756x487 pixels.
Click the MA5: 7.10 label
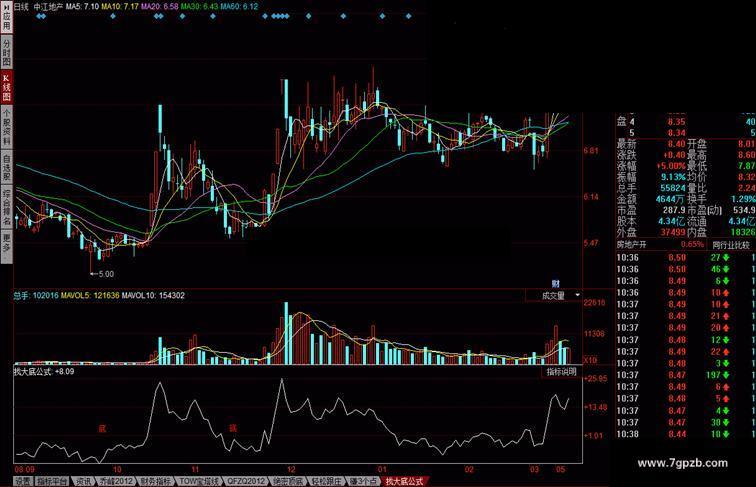click(x=82, y=7)
